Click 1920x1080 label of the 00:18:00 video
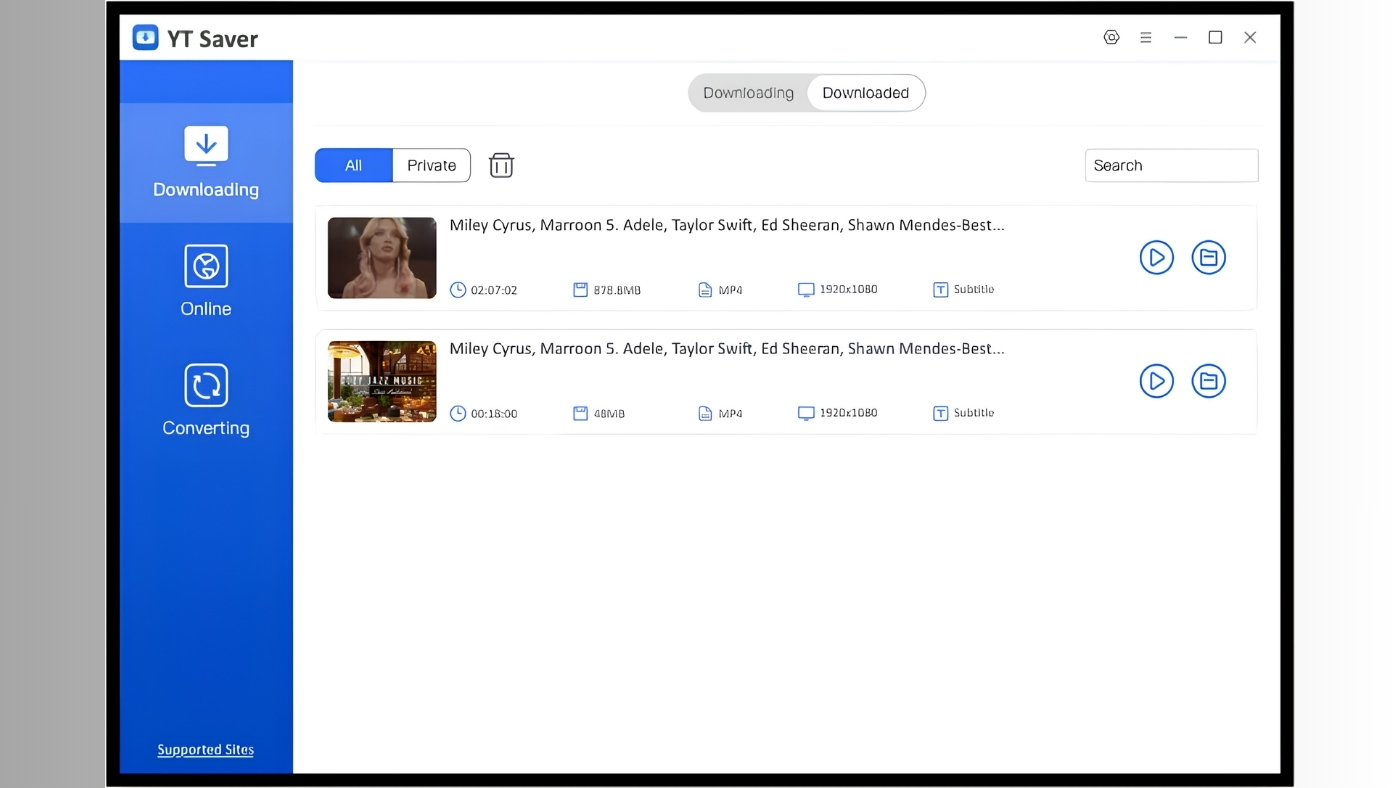This screenshot has width=1400, height=788. (848, 412)
